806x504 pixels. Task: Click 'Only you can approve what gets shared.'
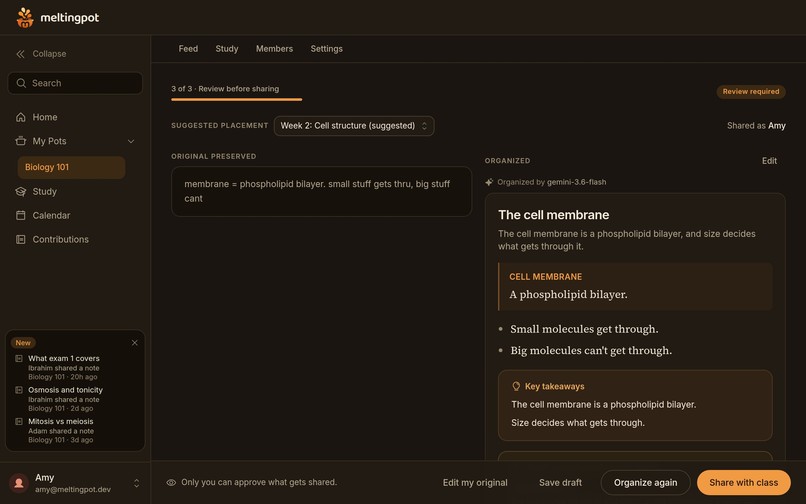pyautogui.click(x=259, y=482)
